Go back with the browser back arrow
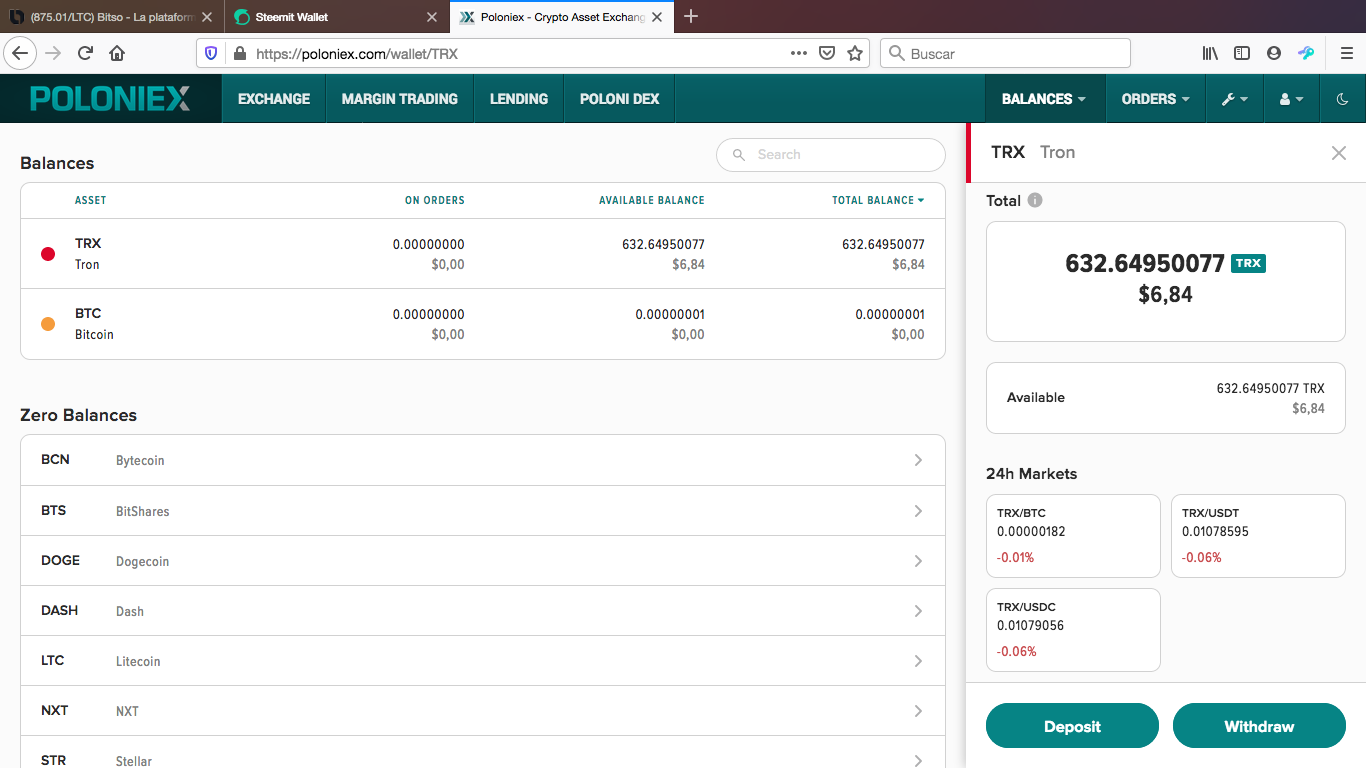Viewport: 1366px width, 768px height. tap(21, 53)
